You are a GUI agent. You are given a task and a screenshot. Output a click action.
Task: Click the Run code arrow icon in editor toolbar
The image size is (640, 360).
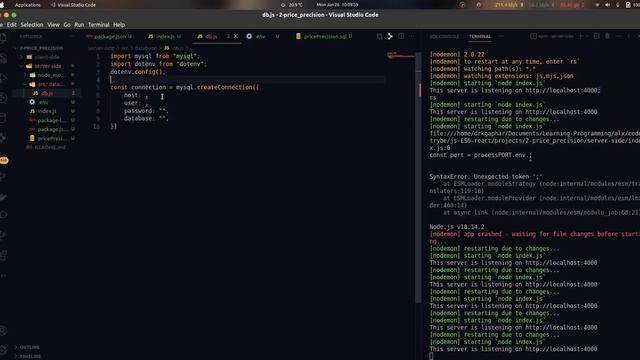point(390,36)
